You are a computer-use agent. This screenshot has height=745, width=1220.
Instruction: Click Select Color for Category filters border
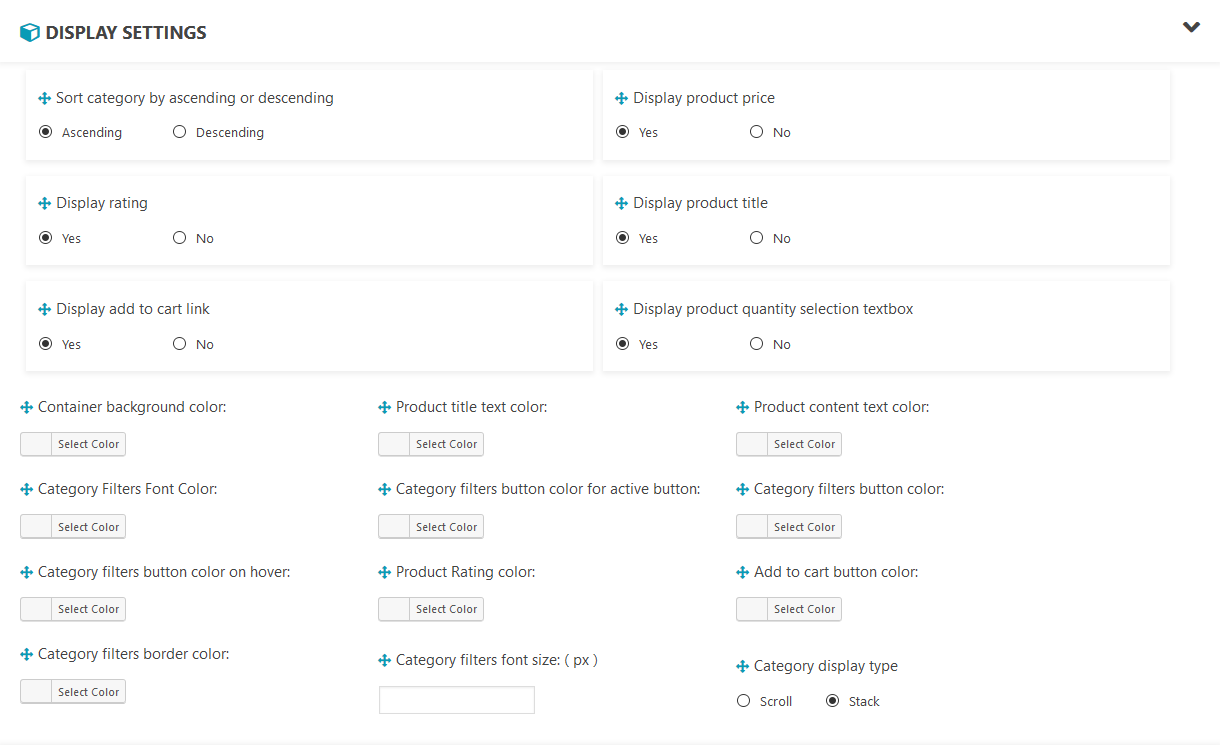click(88, 692)
